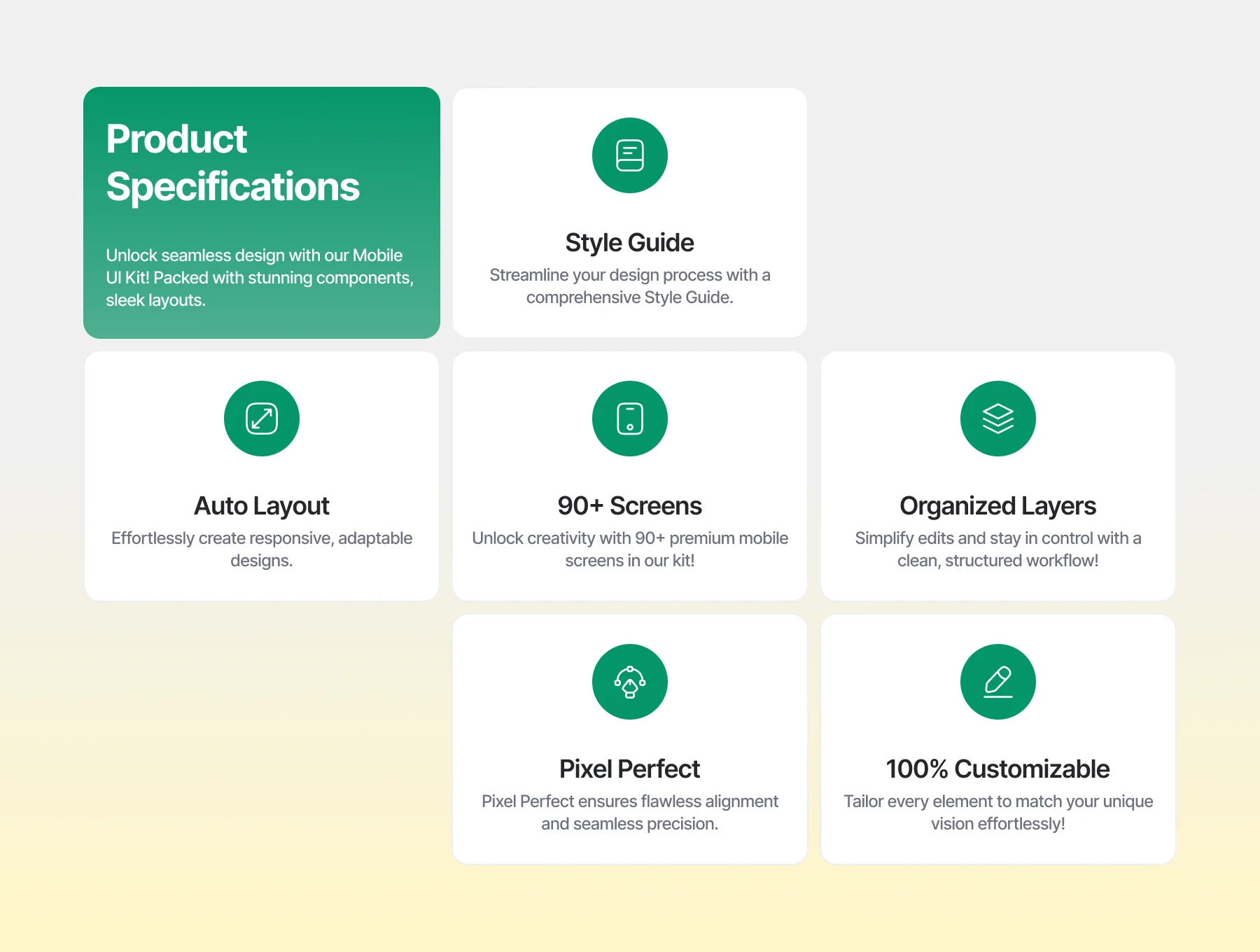Click the Auto Layout resize-arrow icon
This screenshot has width=1260, height=952.
pyautogui.click(x=262, y=419)
